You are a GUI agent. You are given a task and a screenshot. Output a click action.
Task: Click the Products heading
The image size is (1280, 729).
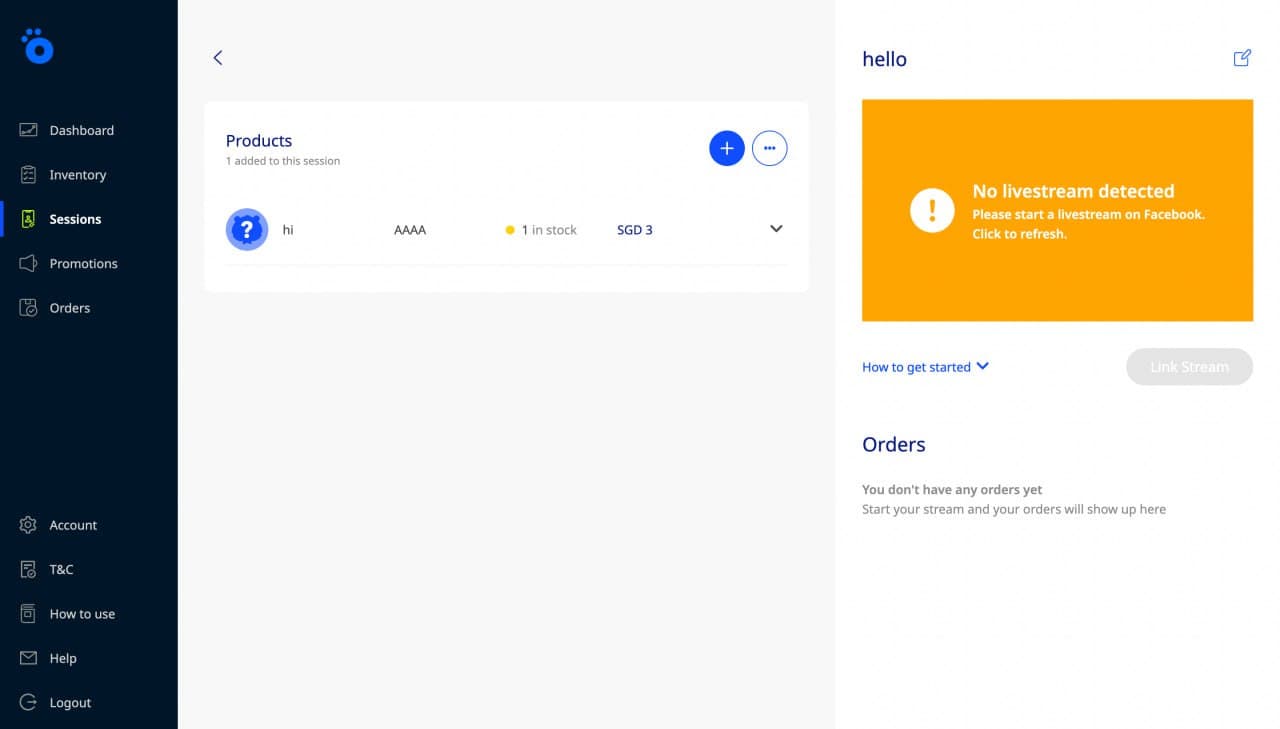point(259,141)
